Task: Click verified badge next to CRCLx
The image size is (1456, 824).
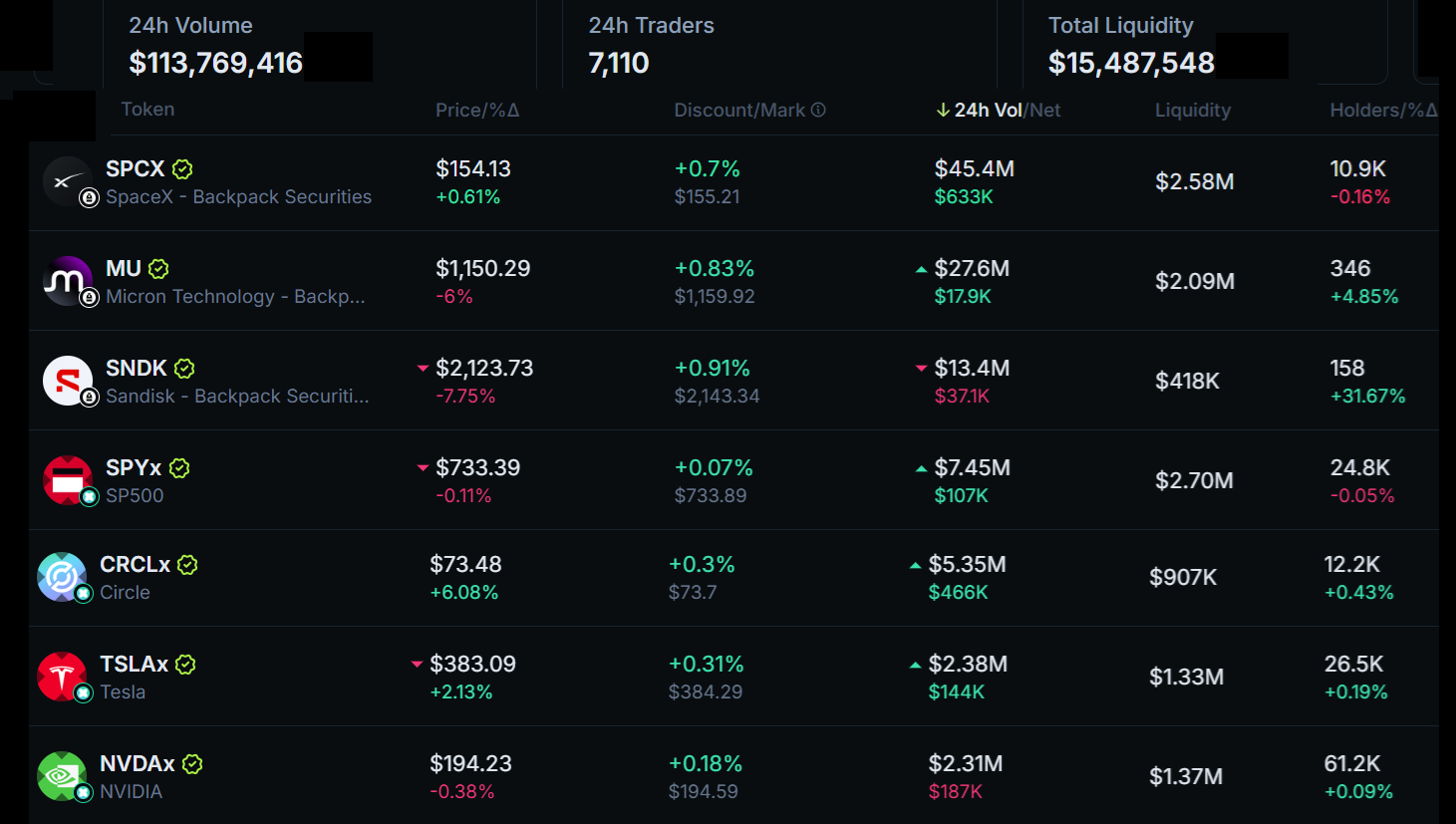Action: [x=187, y=565]
